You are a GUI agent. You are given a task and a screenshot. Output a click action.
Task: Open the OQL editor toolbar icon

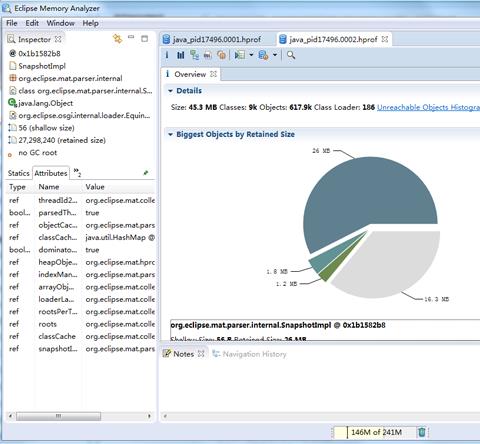pyautogui.click(x=208, y=55)
